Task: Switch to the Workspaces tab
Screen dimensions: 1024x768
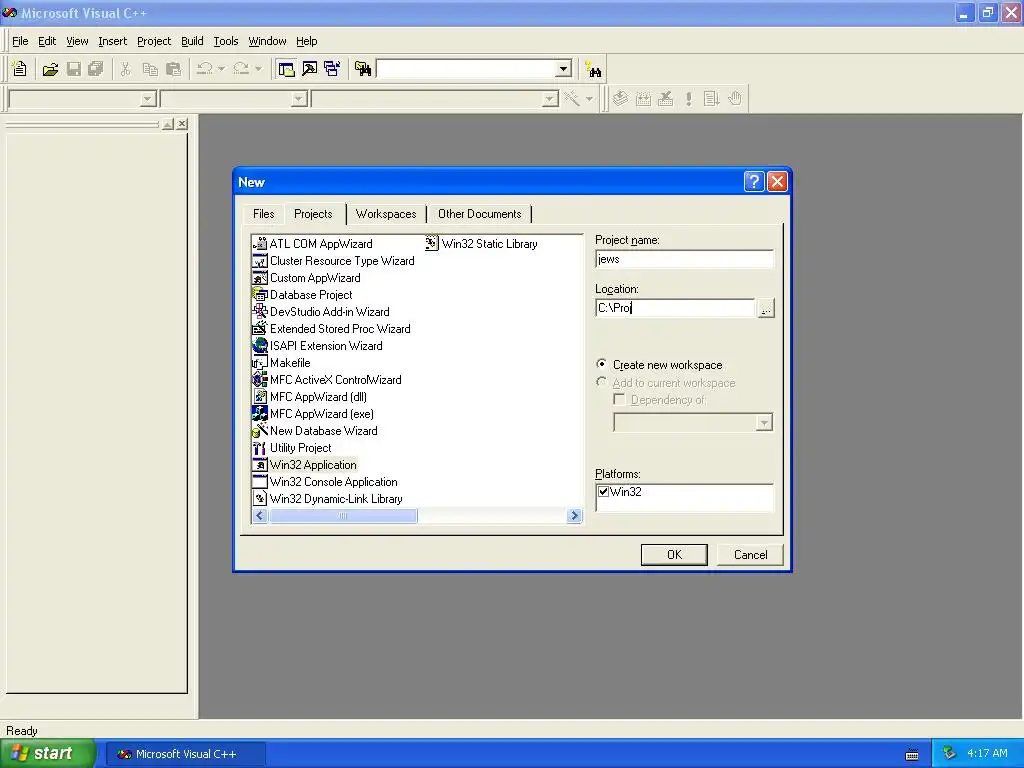Action: [386, 214]
